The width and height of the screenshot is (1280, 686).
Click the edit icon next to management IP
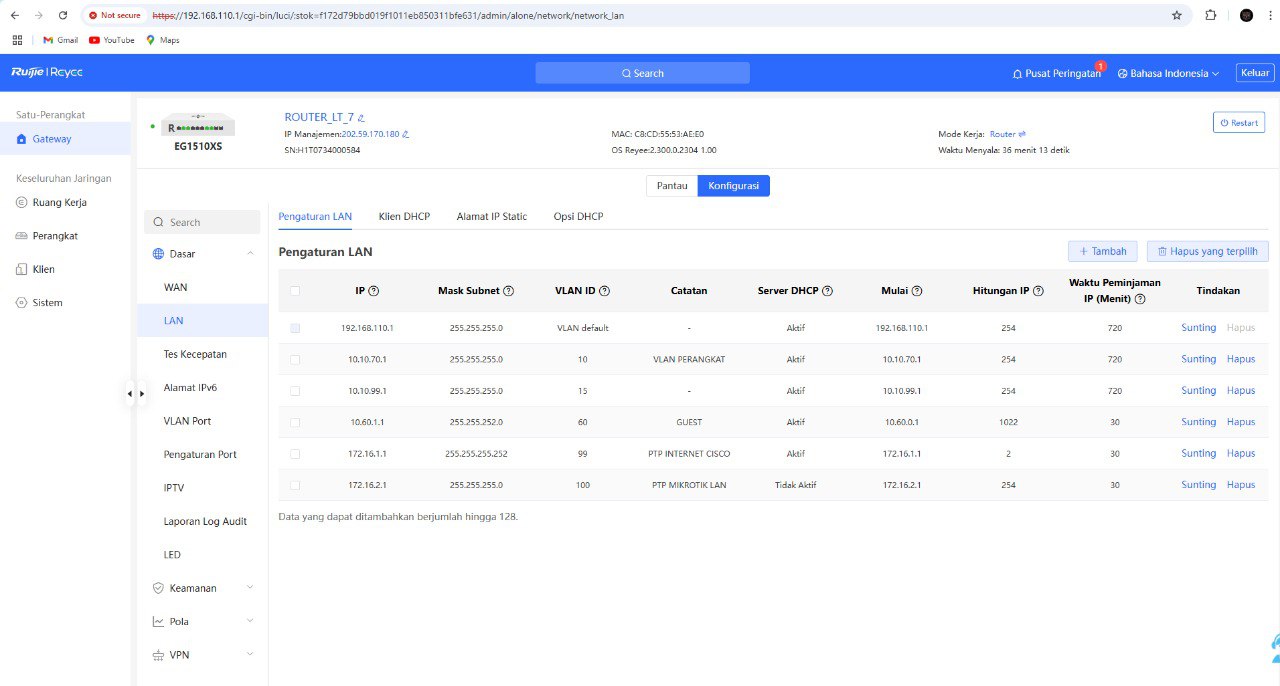point(405,134)
